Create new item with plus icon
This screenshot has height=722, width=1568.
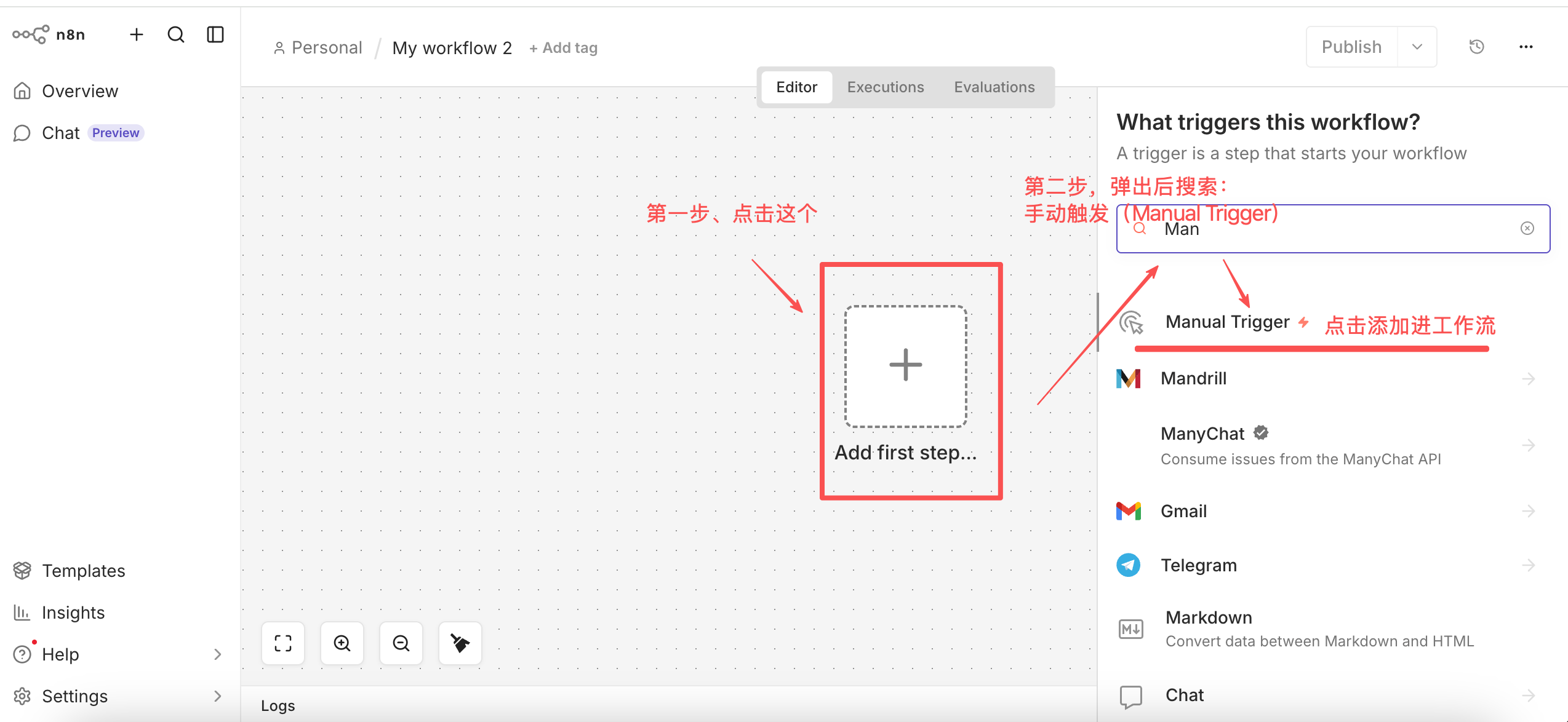(x=137, y=34)
